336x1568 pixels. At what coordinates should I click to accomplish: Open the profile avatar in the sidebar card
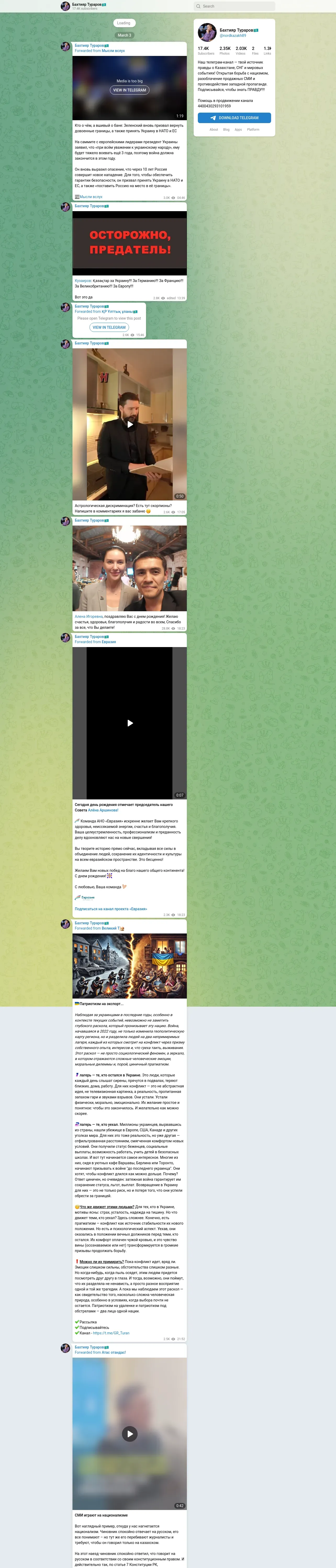pos(207,32)
